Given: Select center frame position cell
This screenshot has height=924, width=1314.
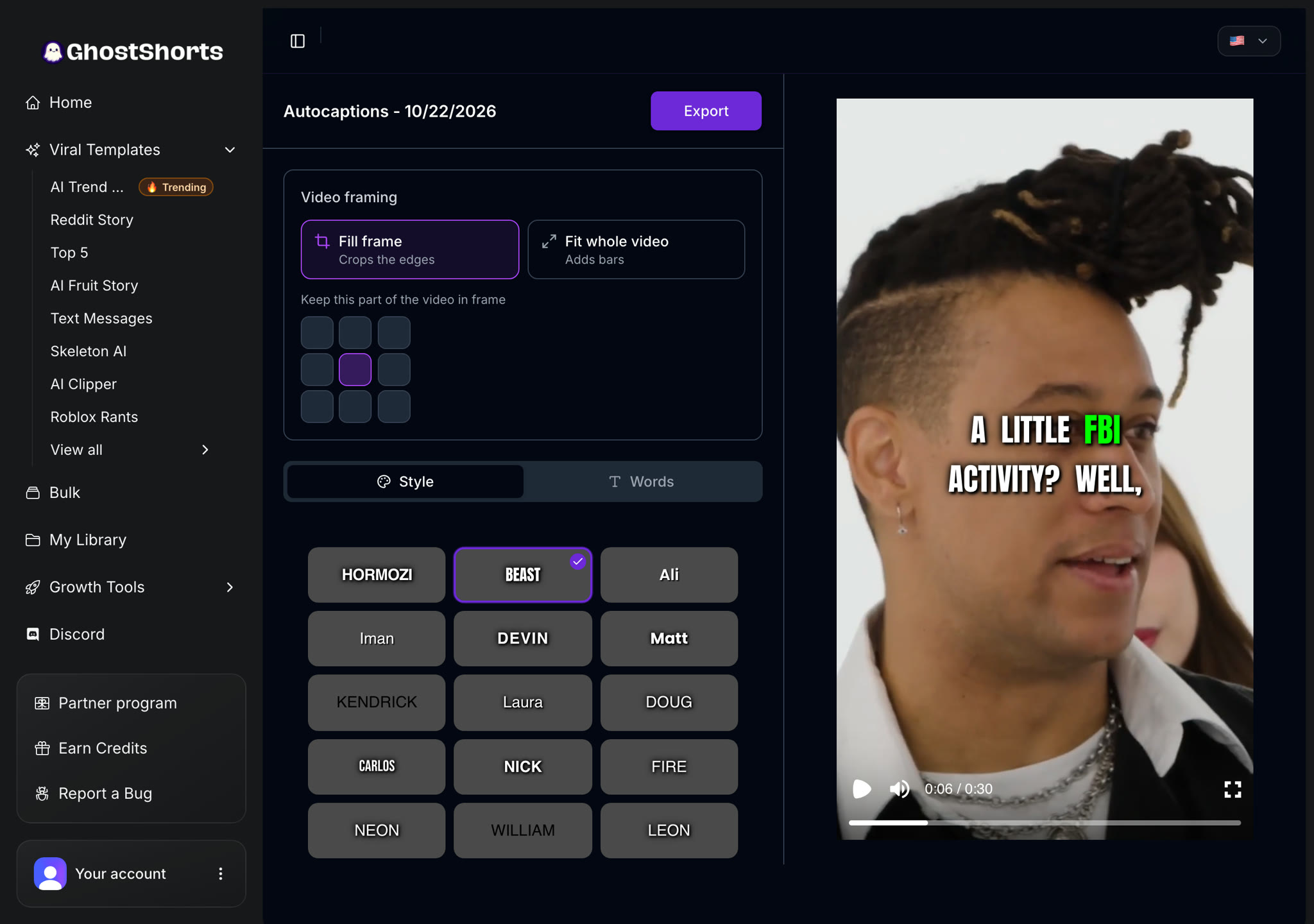Looking at the screenshot, I should (355, 370).
